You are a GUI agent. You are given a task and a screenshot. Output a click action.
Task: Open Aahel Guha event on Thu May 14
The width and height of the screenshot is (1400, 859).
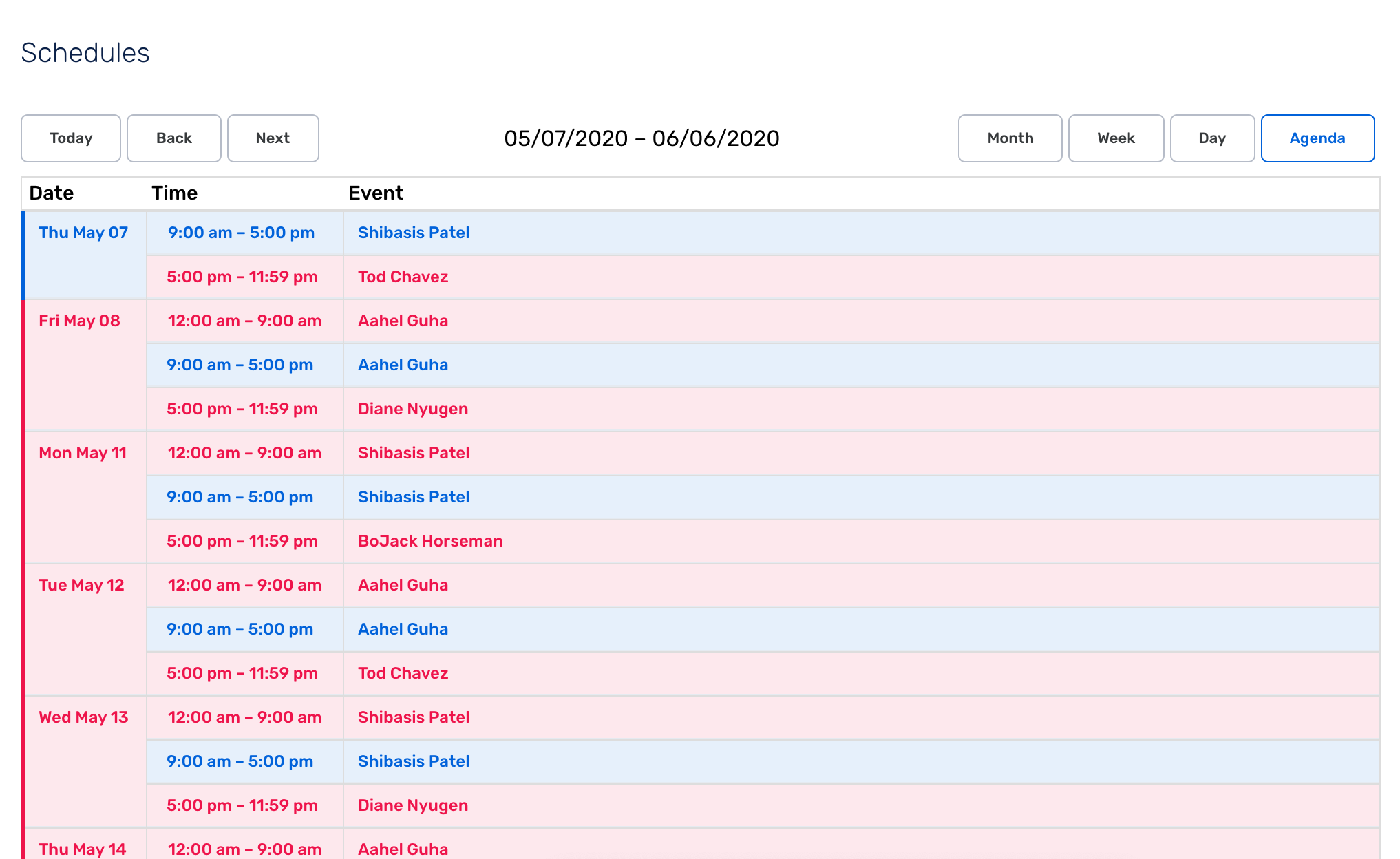point(862,845)
